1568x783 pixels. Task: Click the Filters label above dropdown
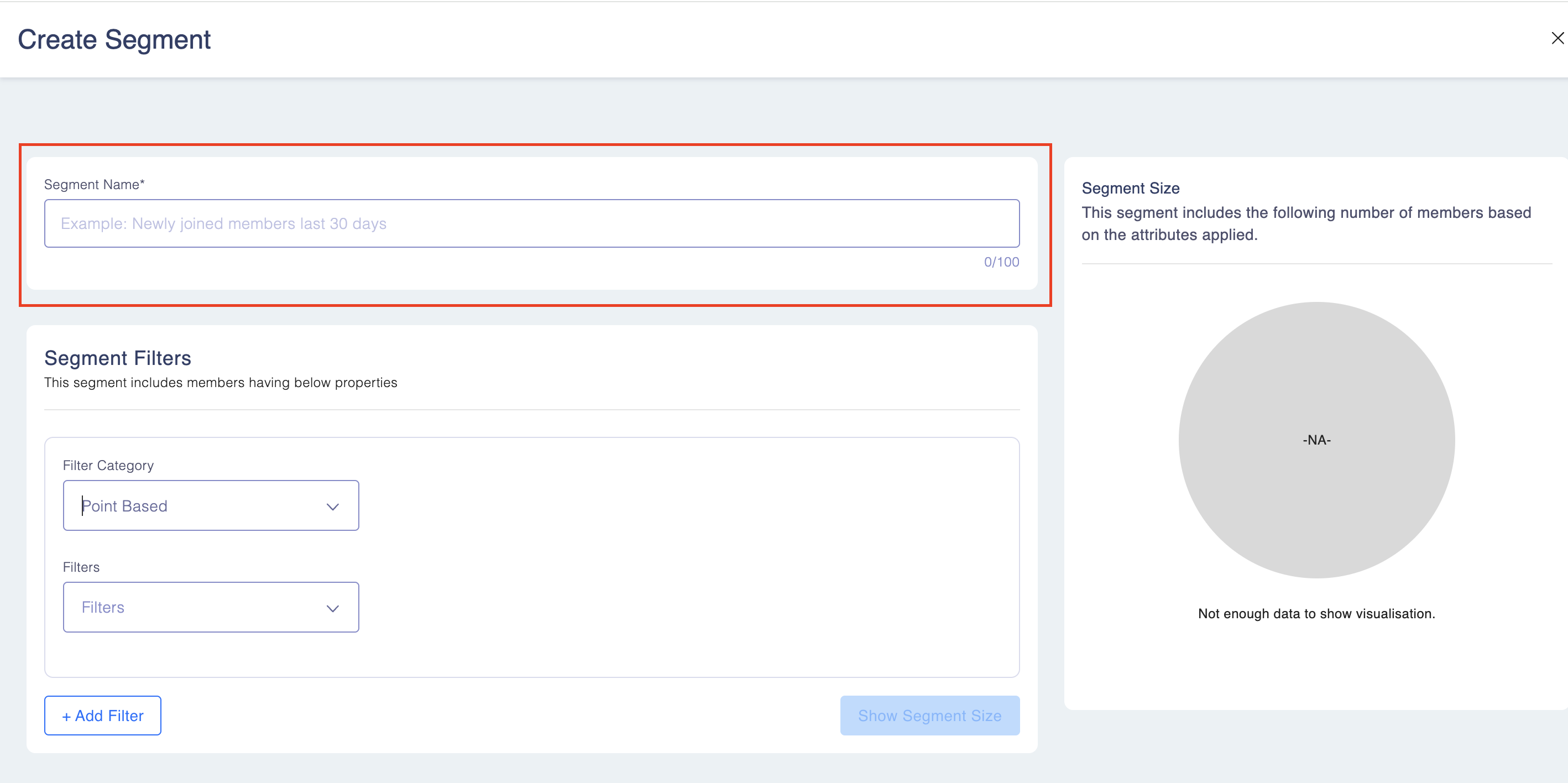pyautogui.click(x=81, y=567)
